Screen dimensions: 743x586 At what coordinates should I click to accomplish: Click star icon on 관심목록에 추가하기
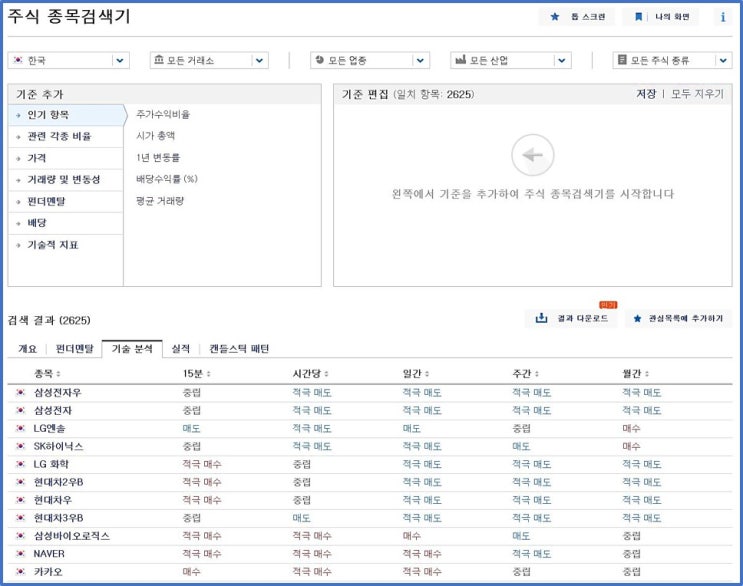coord(637,318)
